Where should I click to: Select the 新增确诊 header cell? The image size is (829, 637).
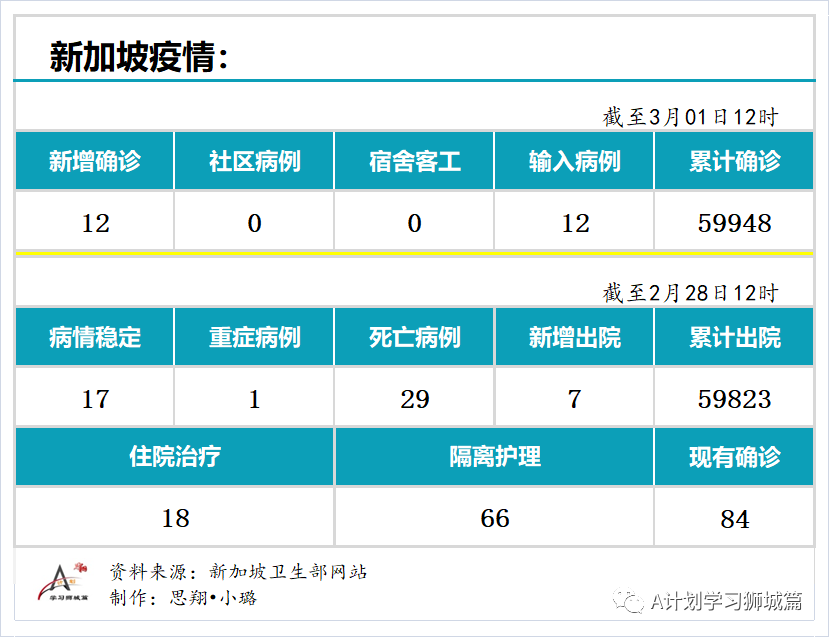click(95, 160)
